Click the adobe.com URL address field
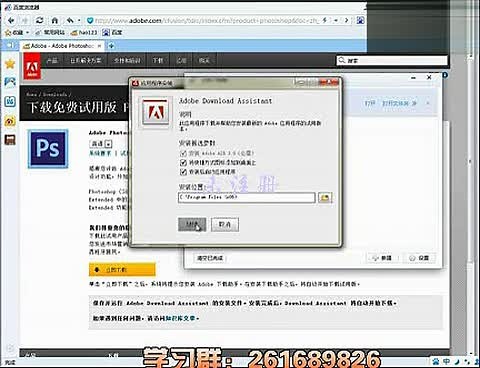This screenshot has width=480, height=368. tap(207, 20)
